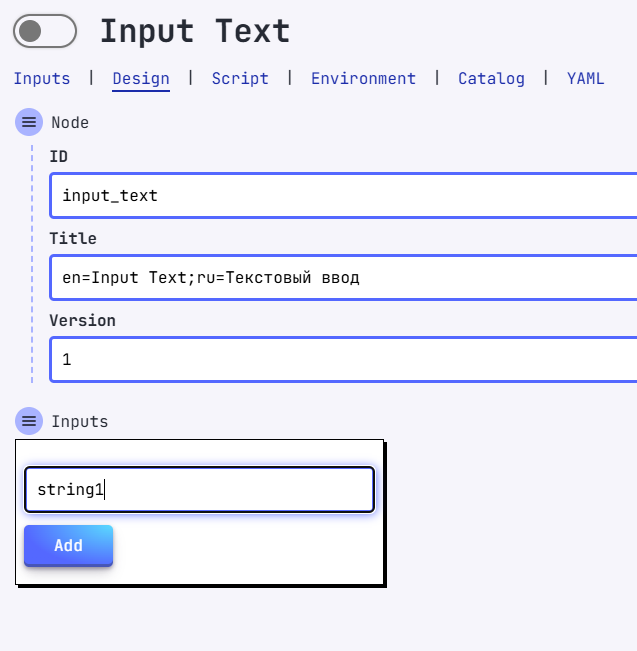The height and width of the screenshot is (651, 637).
Task: Open the Catalog tab
Action: coord(491,78)
